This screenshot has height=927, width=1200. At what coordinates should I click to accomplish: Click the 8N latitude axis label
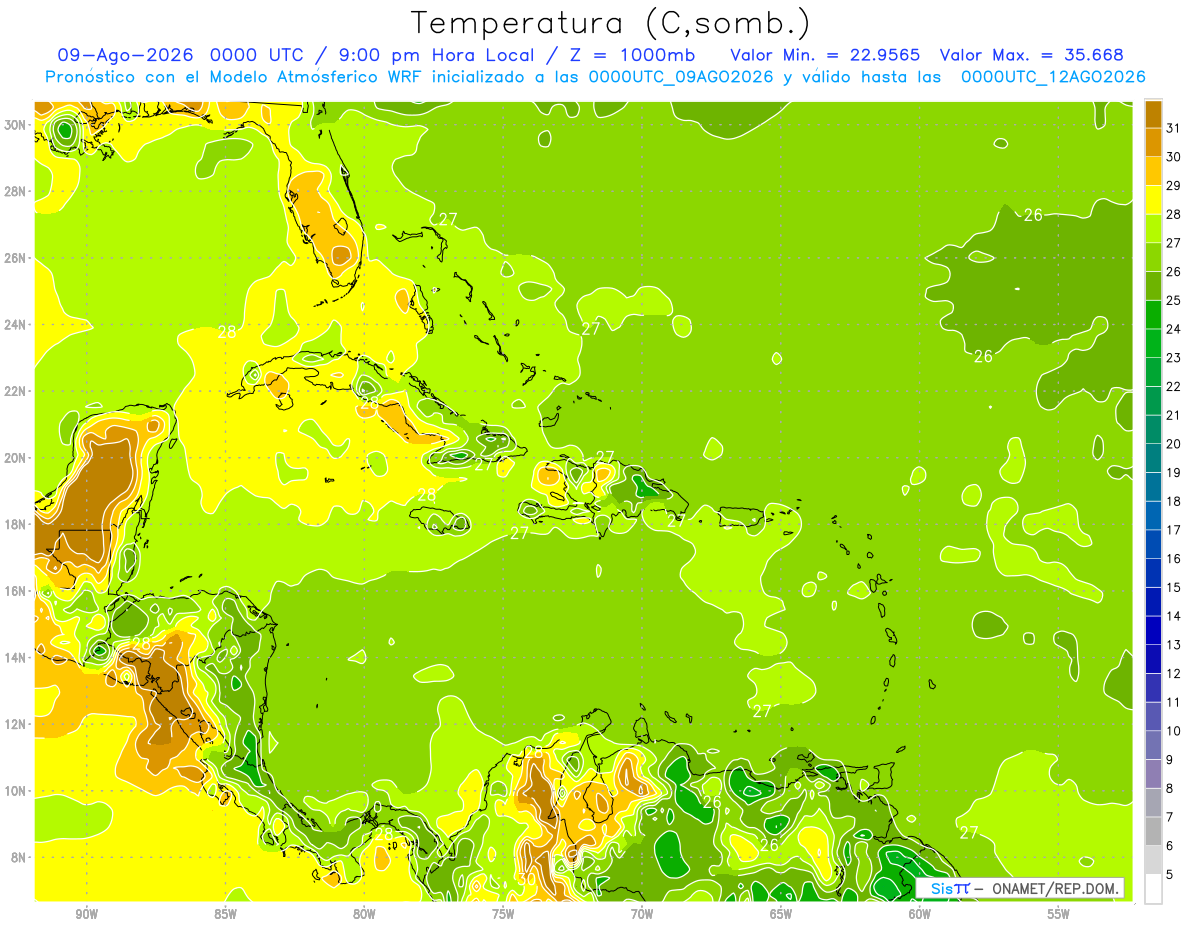(19, 857)
